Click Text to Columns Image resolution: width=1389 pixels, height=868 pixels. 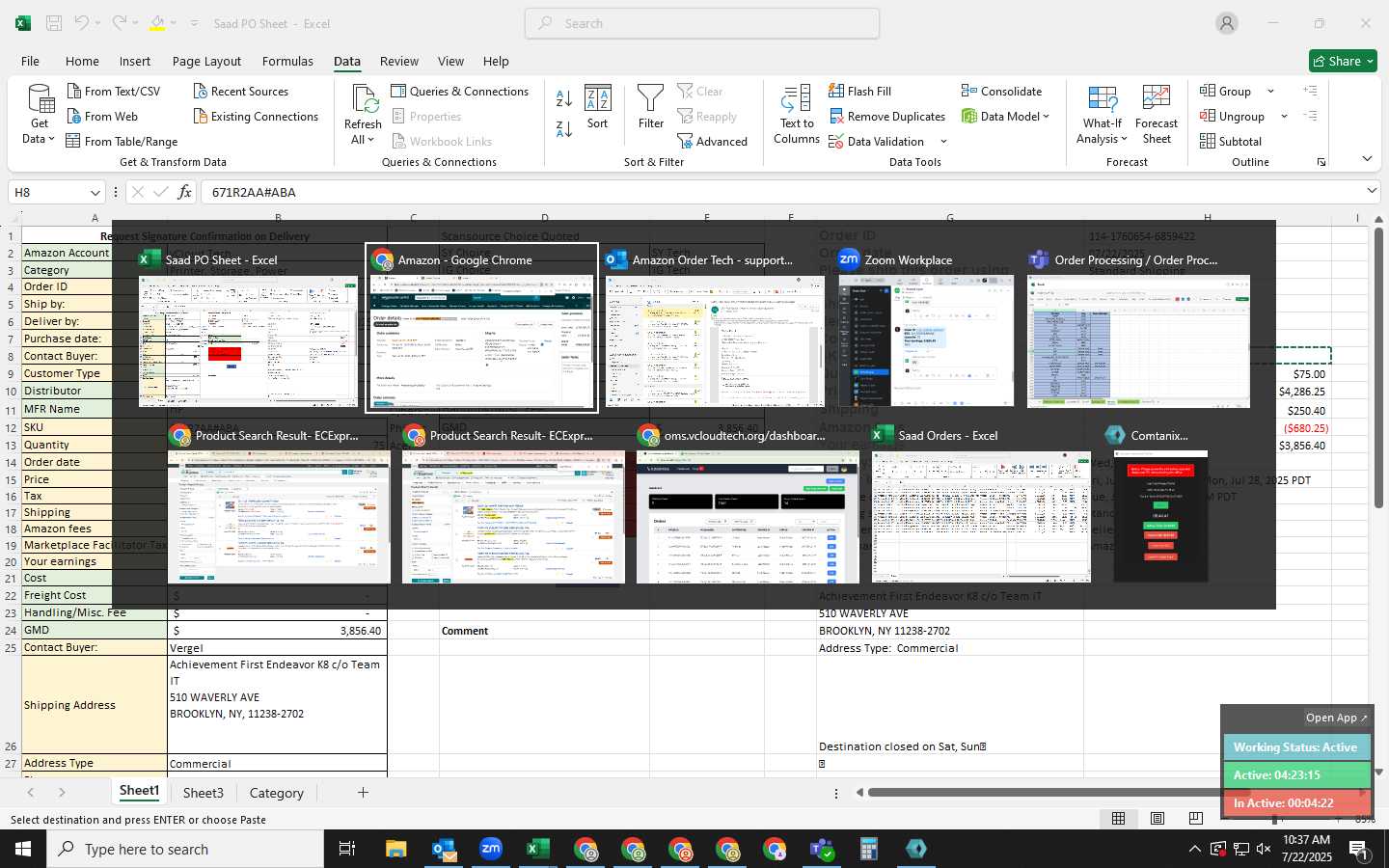point(797,115)
